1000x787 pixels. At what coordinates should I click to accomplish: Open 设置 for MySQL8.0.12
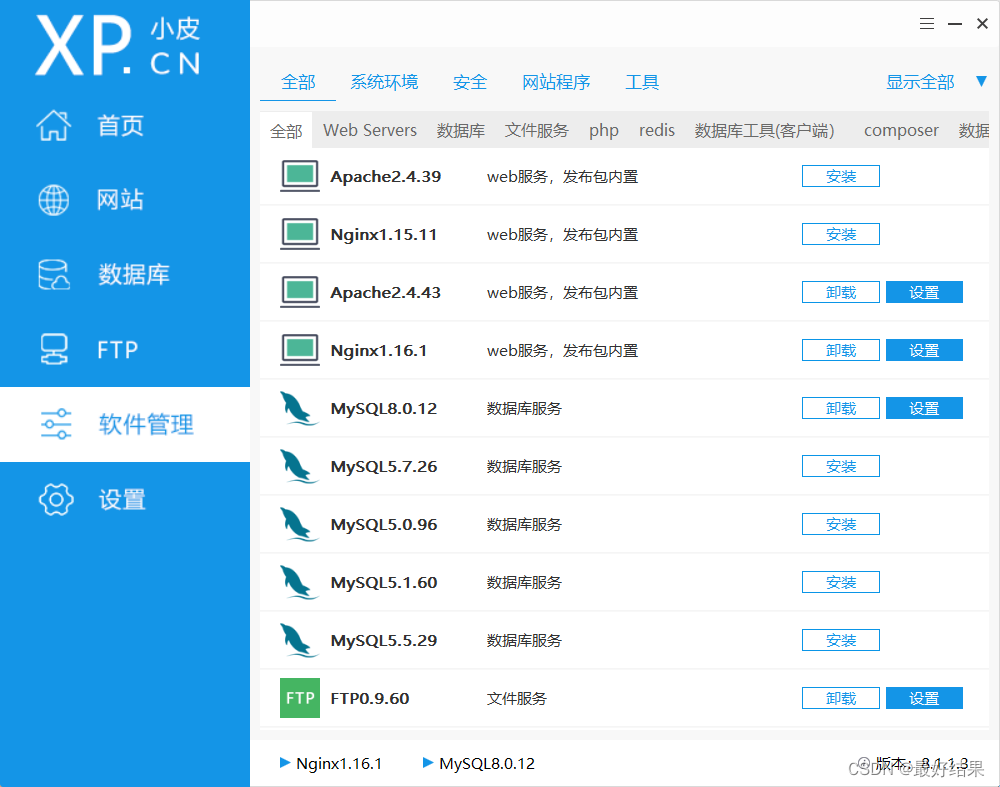(924, 408)
